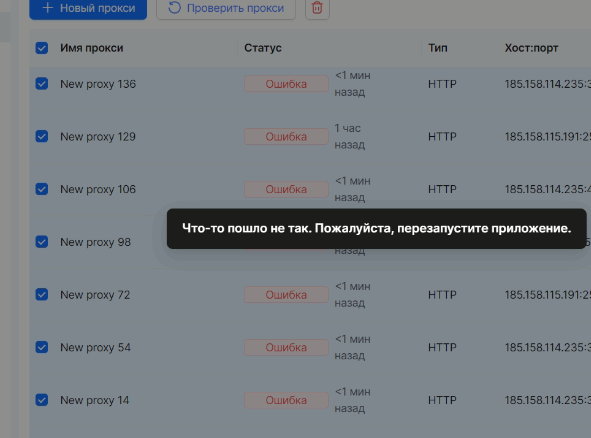Image resolution: width=591 pixels, height=438 pixels.
Task: Click HTTP type for New proxy 136
Action: click(442, 84)
